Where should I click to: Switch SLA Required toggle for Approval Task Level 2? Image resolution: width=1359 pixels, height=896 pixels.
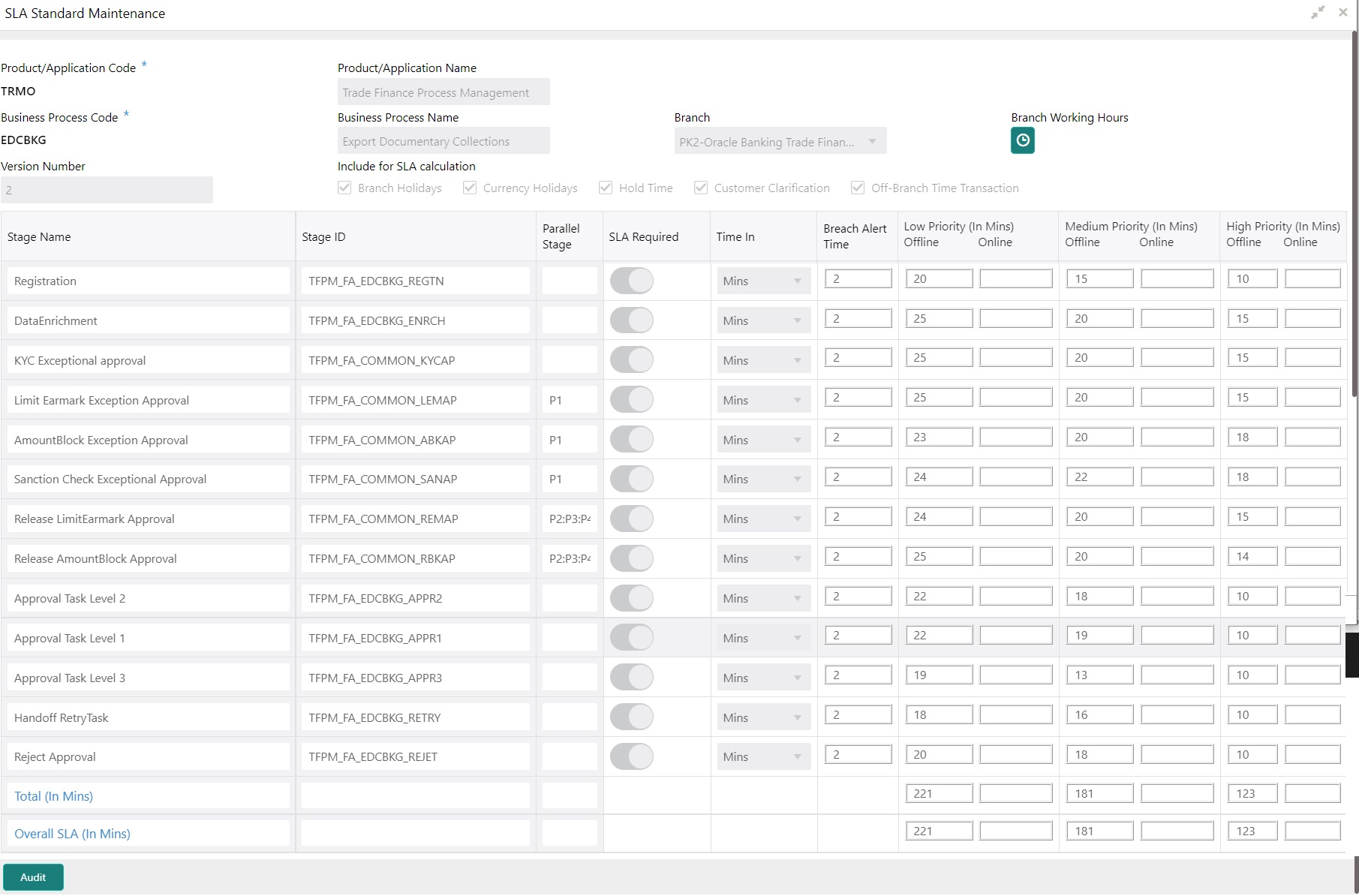pyautogui.click(x=632, y=598)
